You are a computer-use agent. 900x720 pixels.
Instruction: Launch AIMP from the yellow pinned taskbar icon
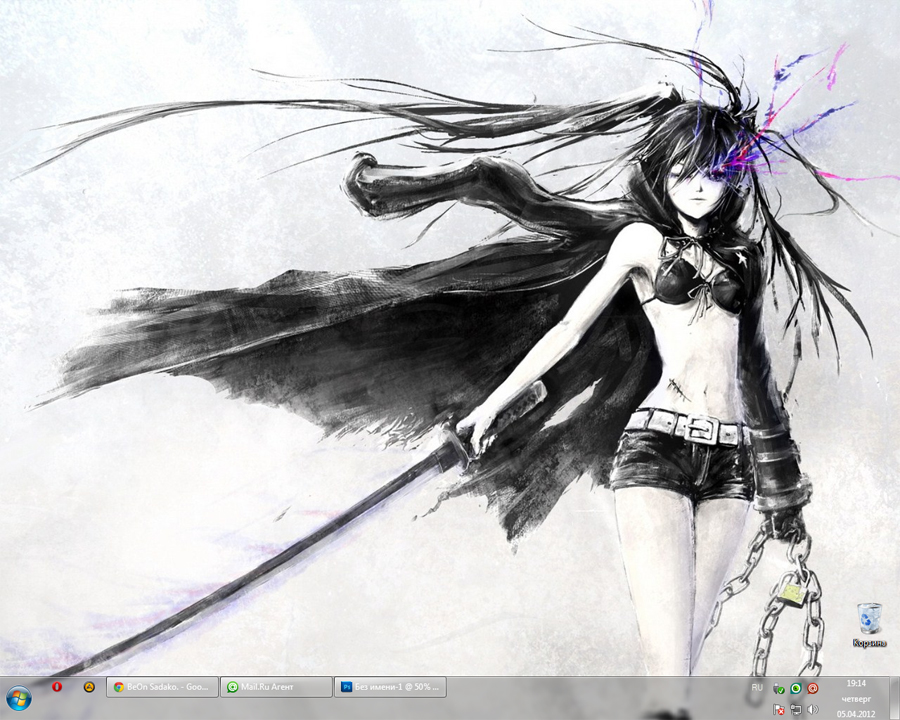pos(89,686)
